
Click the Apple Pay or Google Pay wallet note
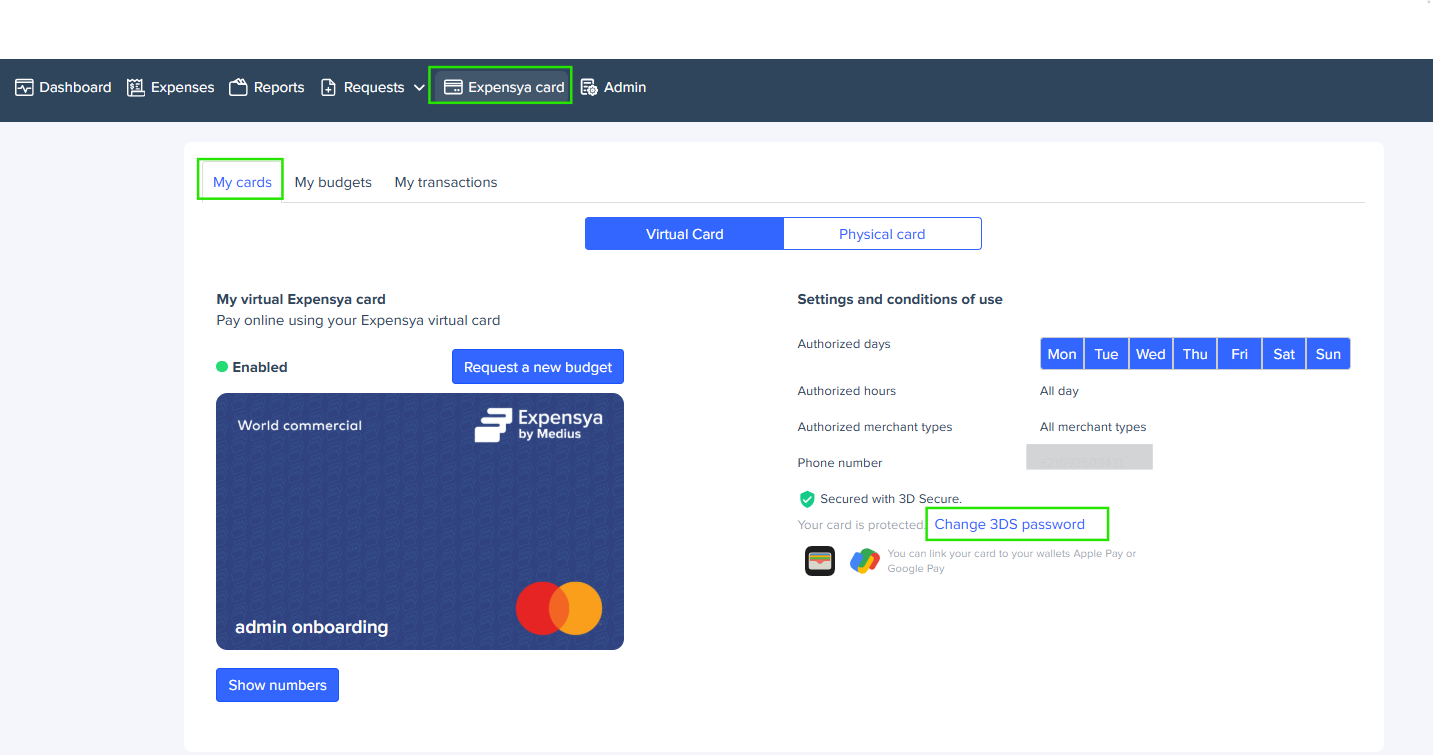[x=1012, y=561]
